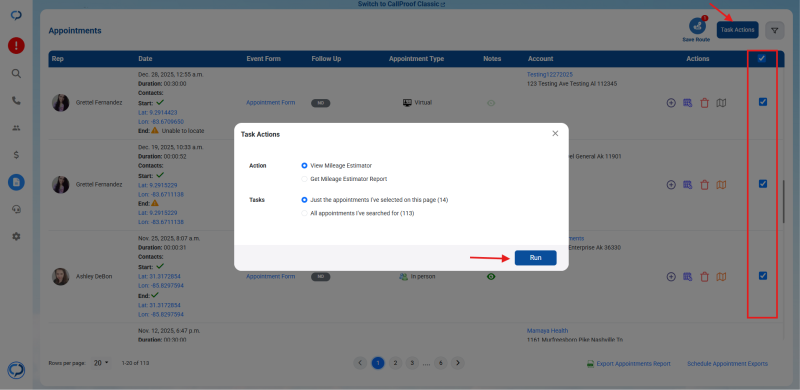The height and width of the screenshot is (390, 800).
Task: Click the add plus icon in Ashley DeBon's row
Action: [x=671, y=277]
